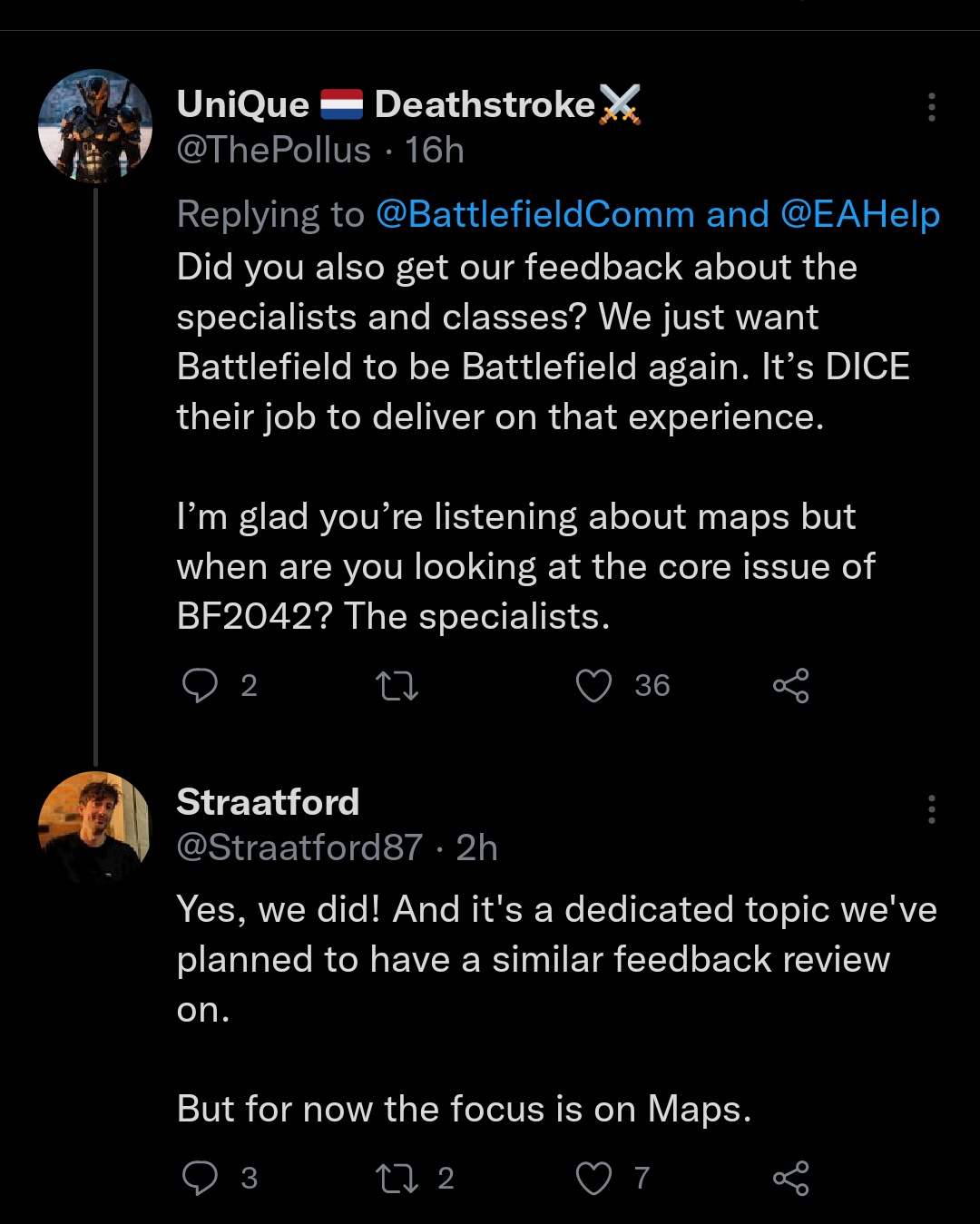Go to the @ThePollus handle
This screenshot has width=980, height=1224.
tap(274, 151)
